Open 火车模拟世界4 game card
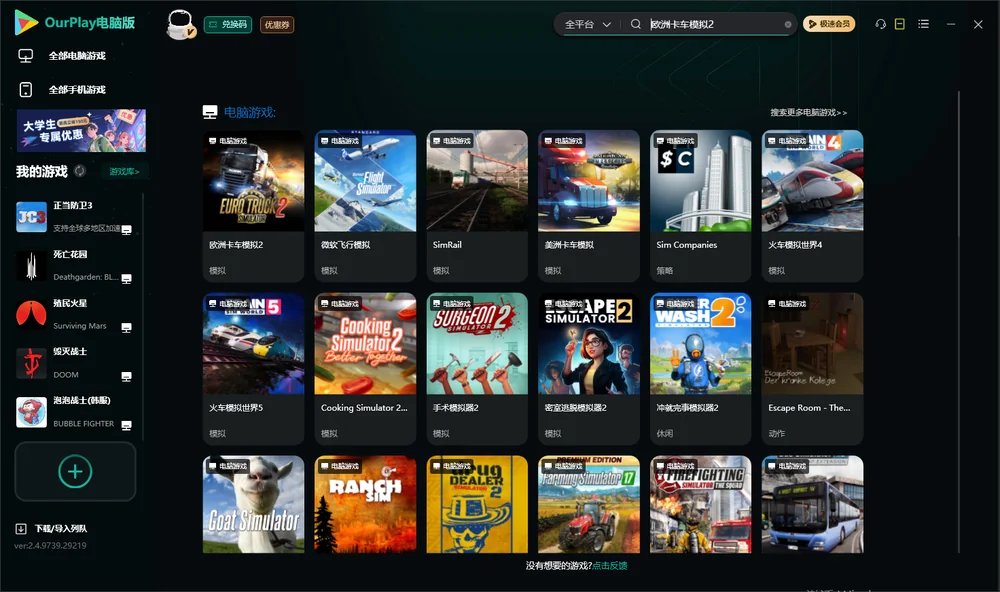Image resolution: width=1000 pixels, height=592 pixels. (x=812, y=205)
